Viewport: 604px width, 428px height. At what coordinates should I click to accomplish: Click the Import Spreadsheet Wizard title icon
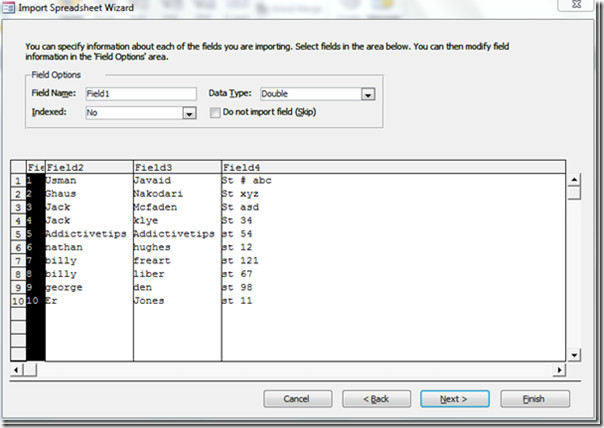click(x=8, y=8)
